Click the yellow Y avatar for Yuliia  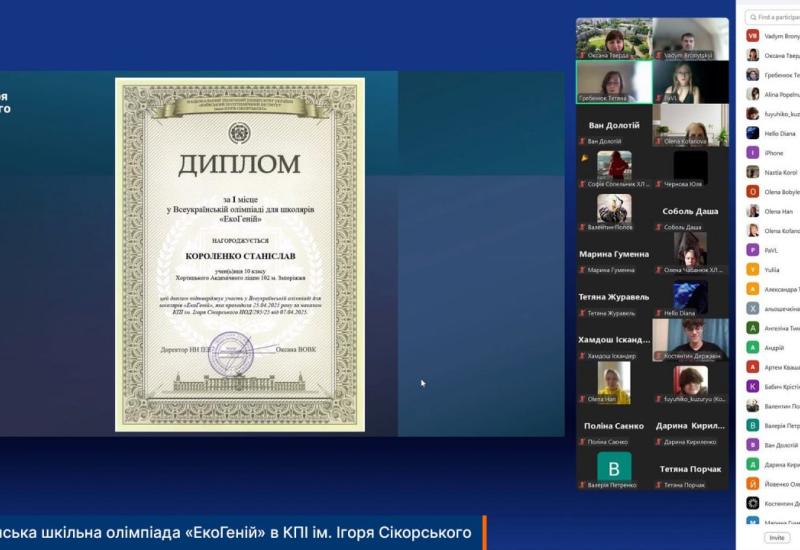click(x=752, y=270)
